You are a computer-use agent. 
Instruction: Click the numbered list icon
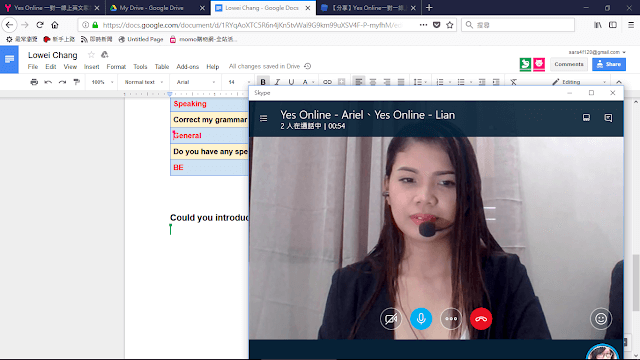(x=440, y=82)
